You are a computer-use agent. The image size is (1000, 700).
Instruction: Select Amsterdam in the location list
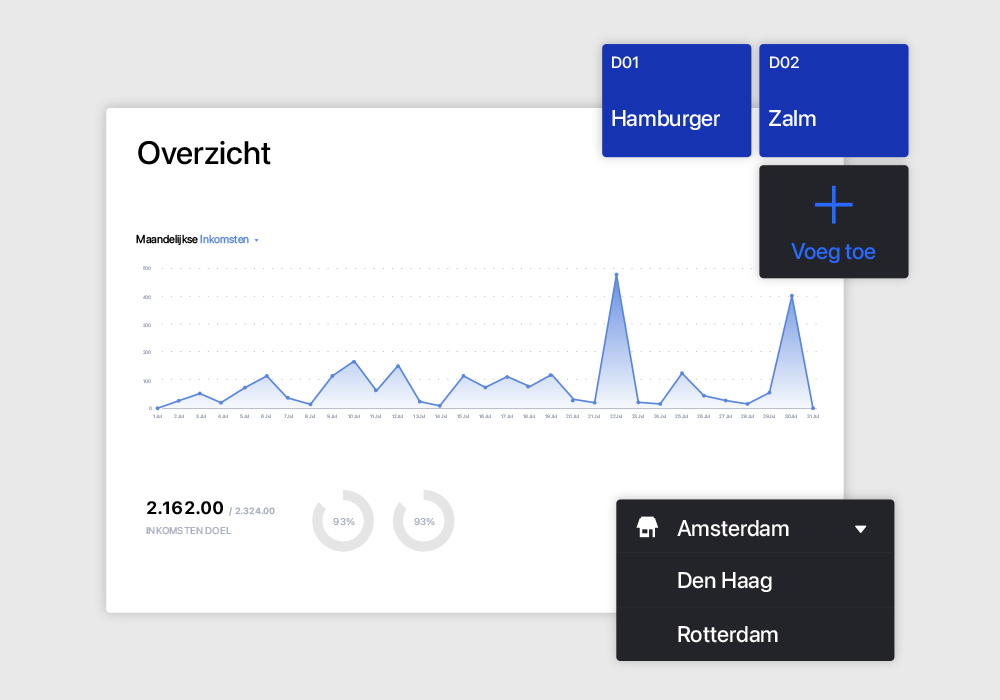[x=755, y=527]
